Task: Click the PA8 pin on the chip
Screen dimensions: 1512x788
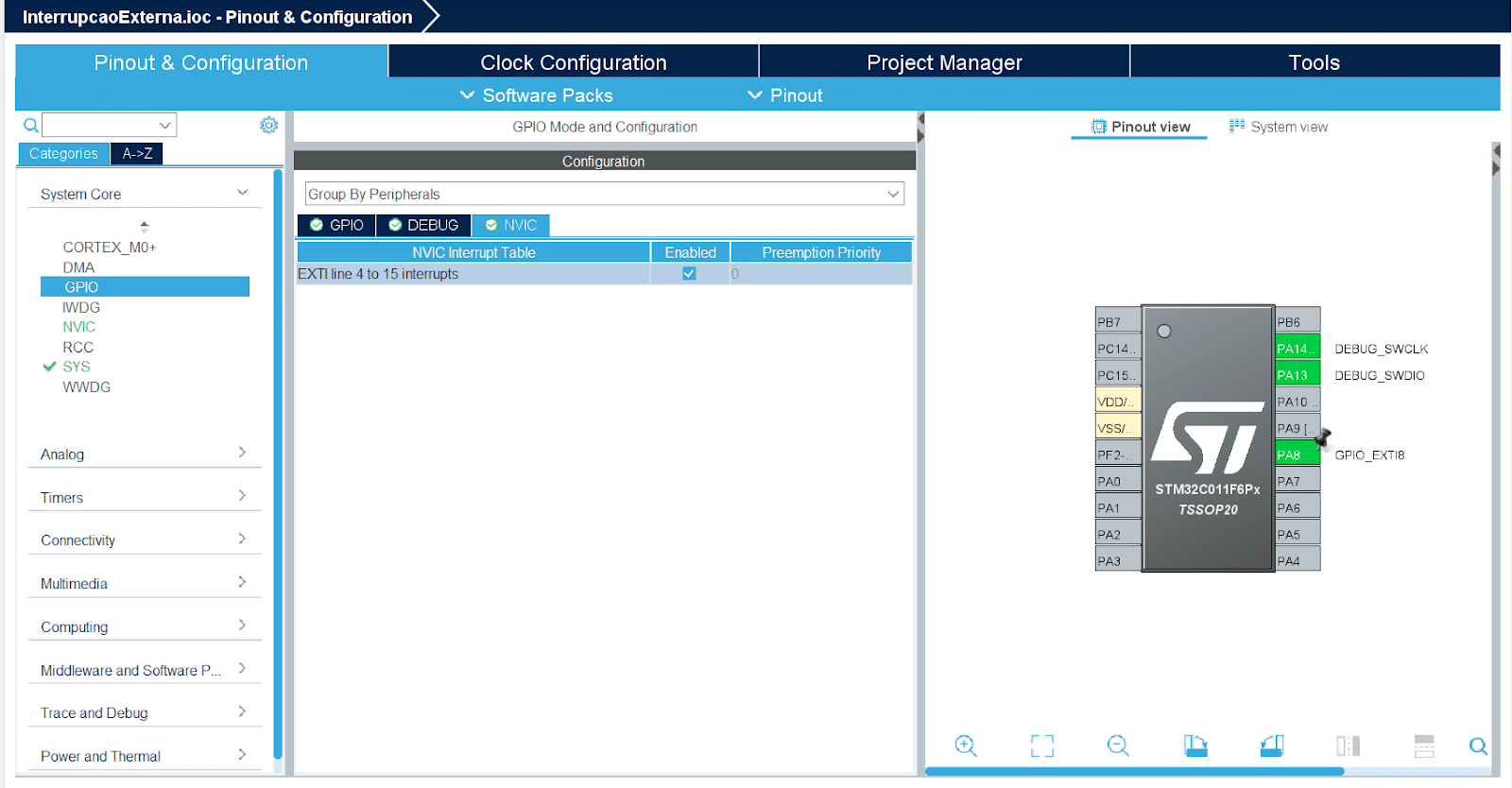Action: click(1296, 454)
